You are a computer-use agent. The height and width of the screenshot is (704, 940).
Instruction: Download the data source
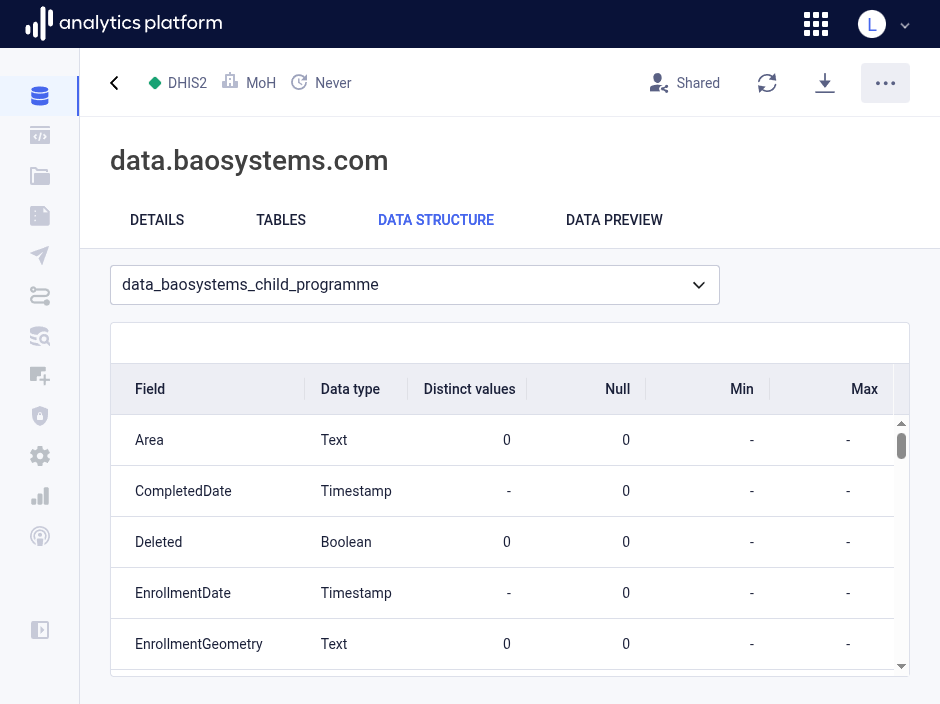tap(825, 83)
